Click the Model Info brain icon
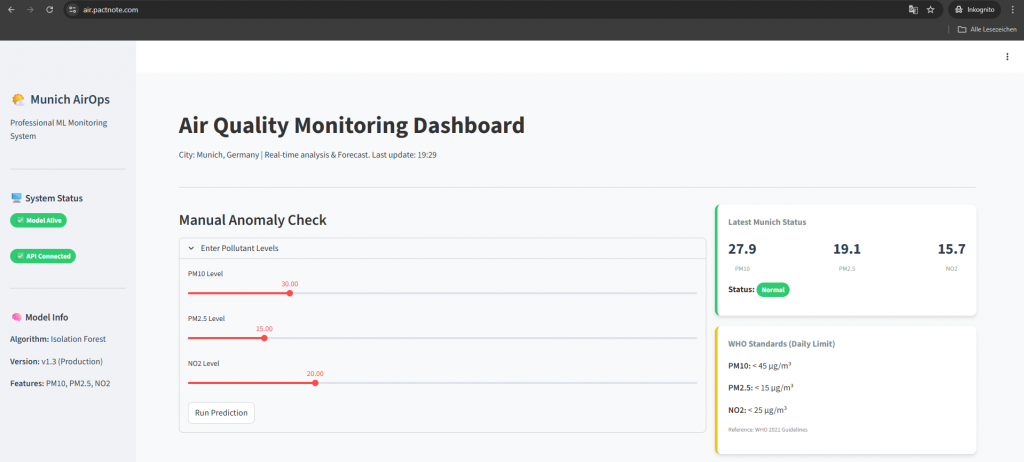This screenshot has width=1024, height=462. click(16, 317)
